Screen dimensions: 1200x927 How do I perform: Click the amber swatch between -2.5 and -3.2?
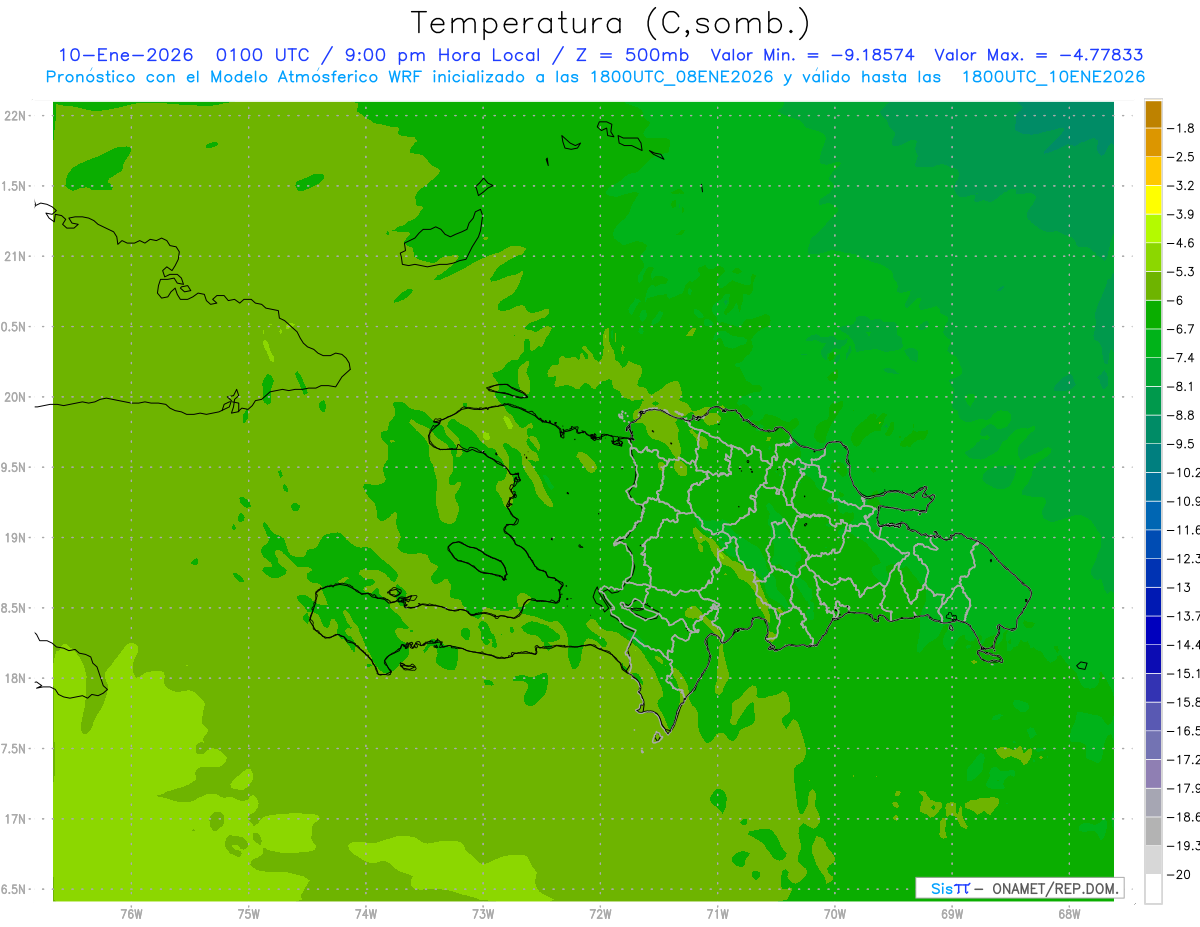tap(1153, 171)
